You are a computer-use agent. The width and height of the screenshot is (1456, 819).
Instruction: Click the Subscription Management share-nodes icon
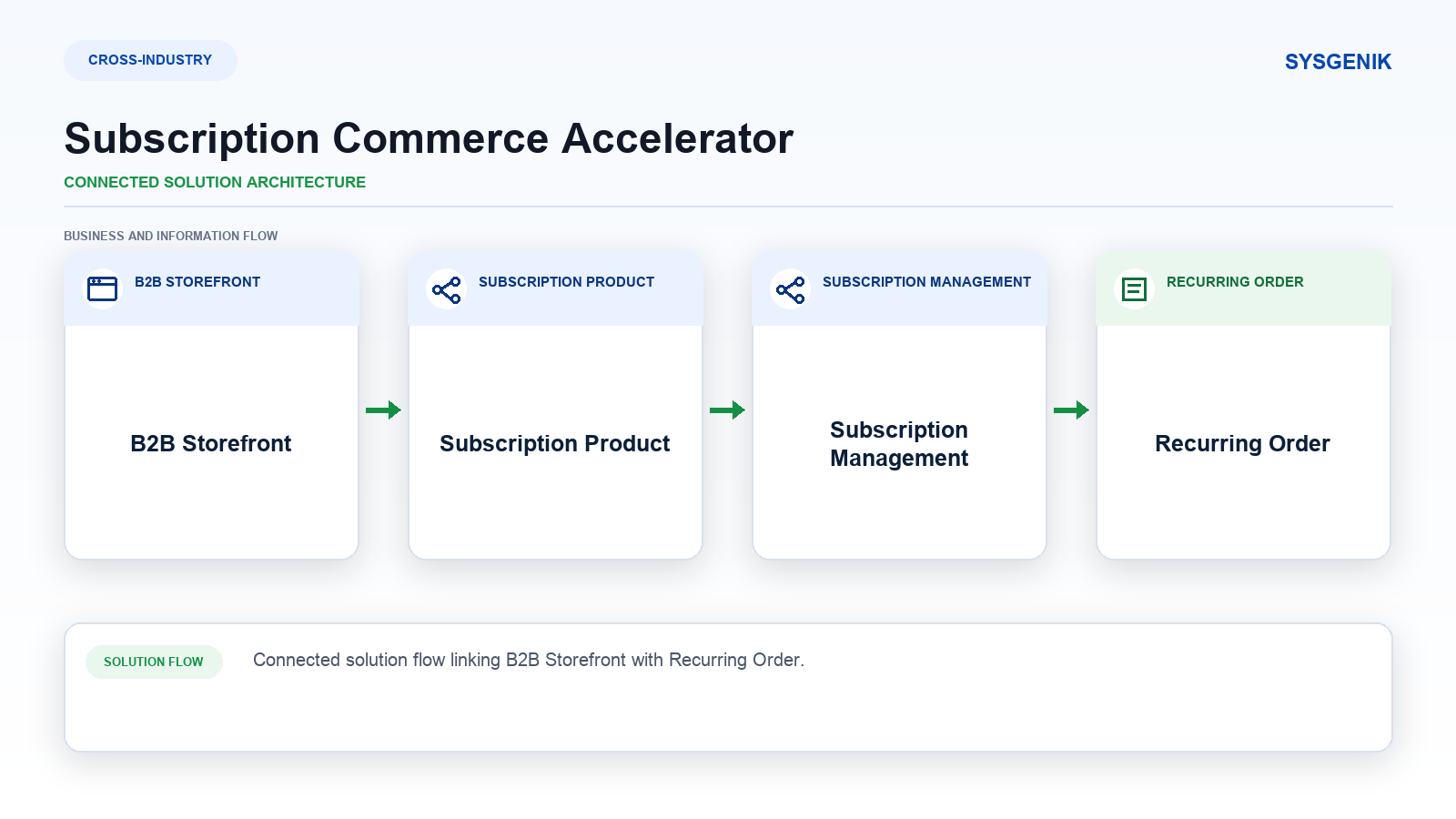coord(790,290)
